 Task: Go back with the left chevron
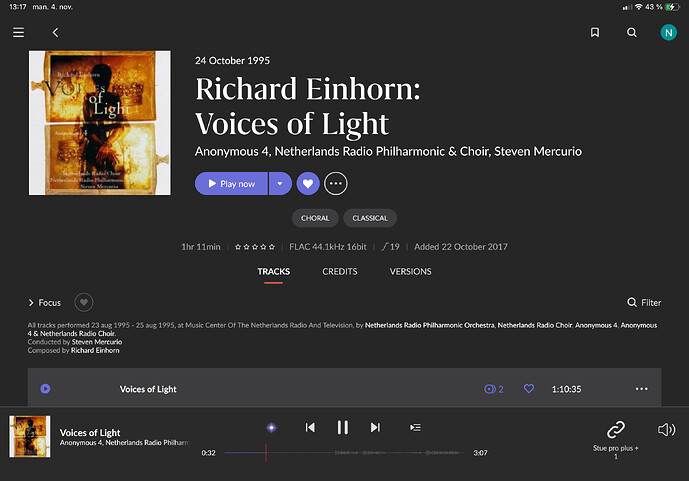point(55,32)
